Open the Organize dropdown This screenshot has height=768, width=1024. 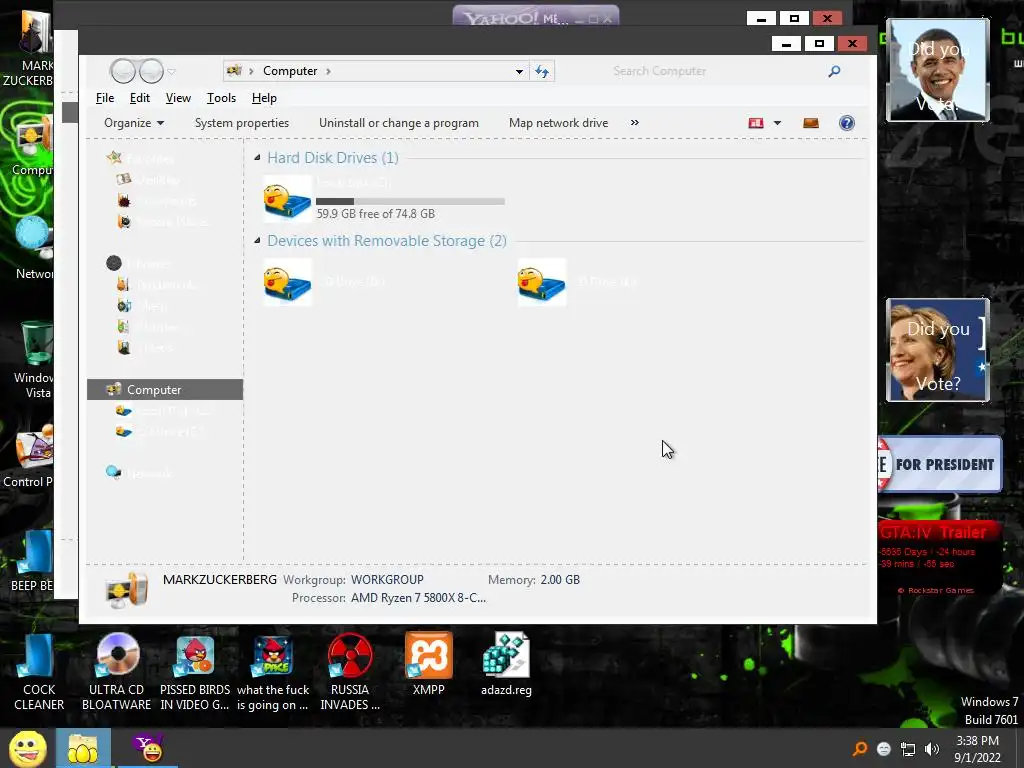pyautogui.click(x=134, y=123)
